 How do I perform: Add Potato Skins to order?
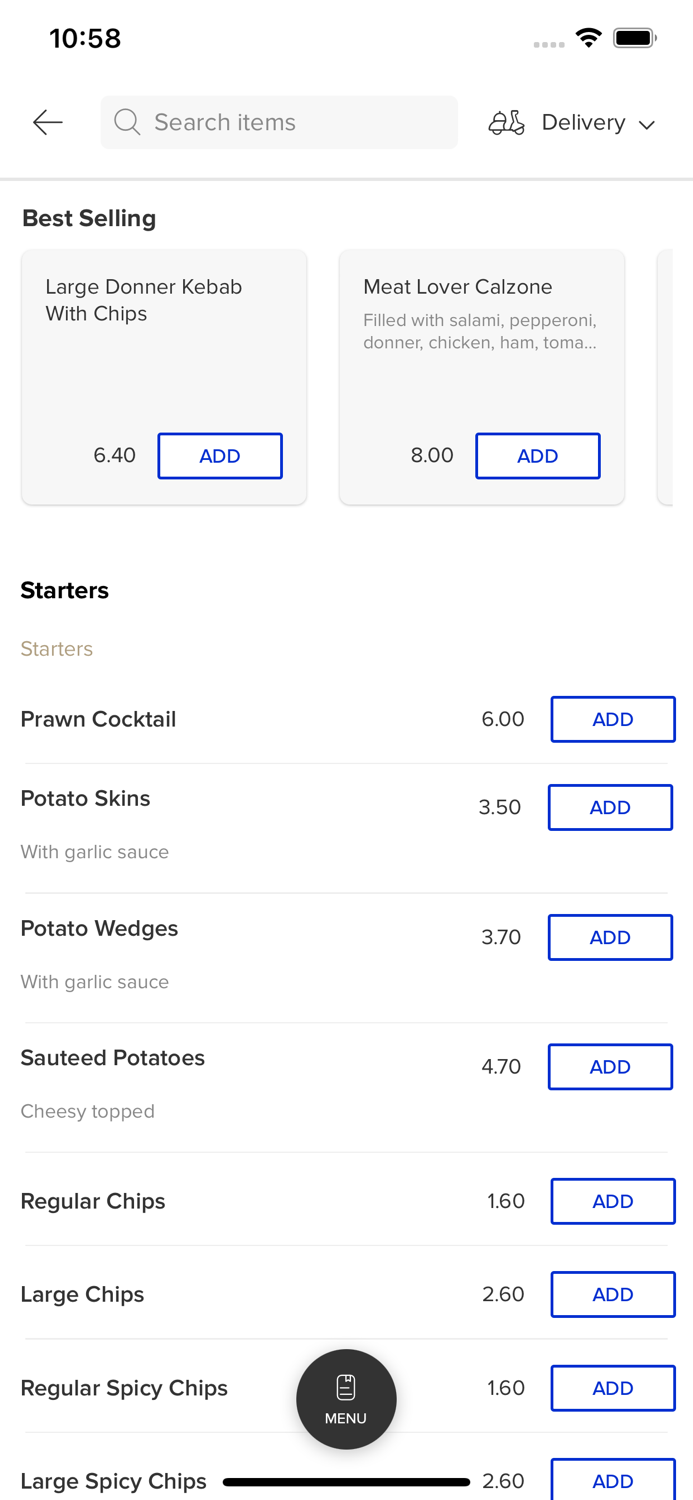pos(610,807)
